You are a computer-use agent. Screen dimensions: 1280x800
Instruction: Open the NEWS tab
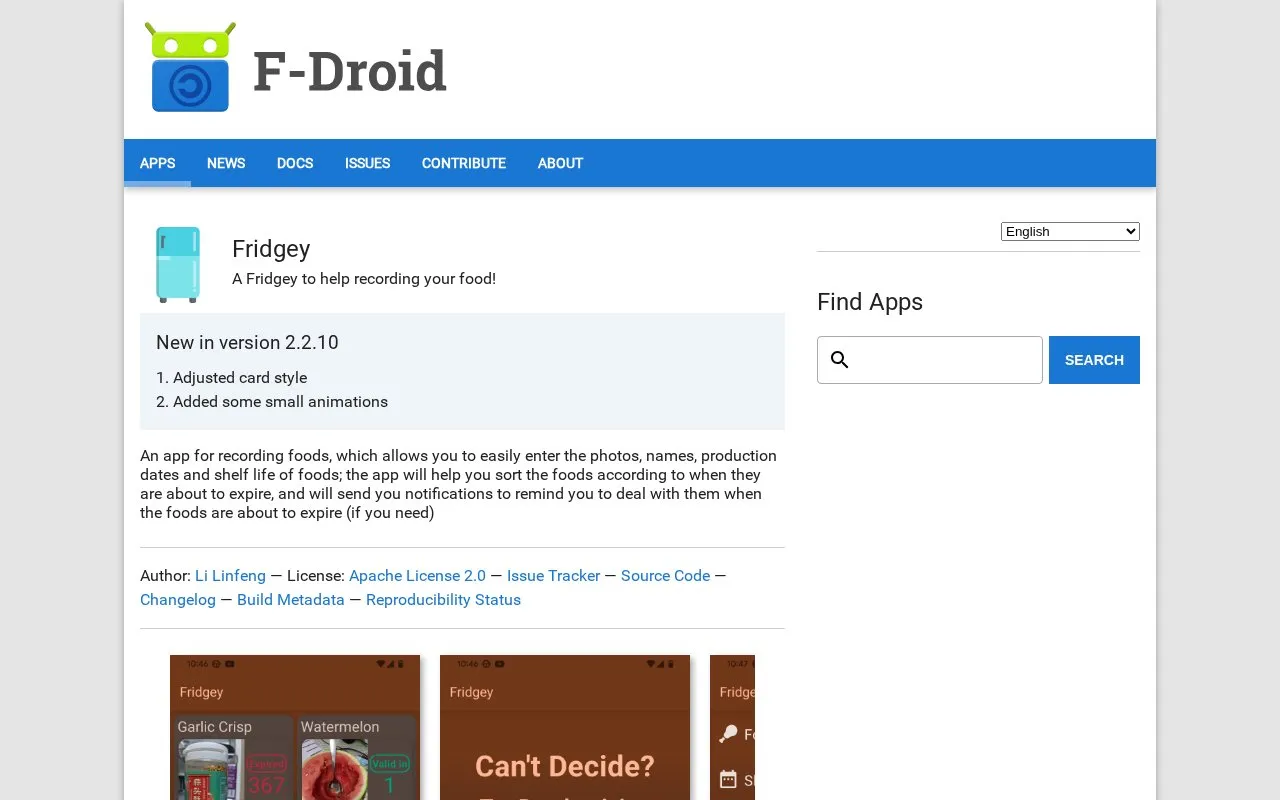coord(226,163)
